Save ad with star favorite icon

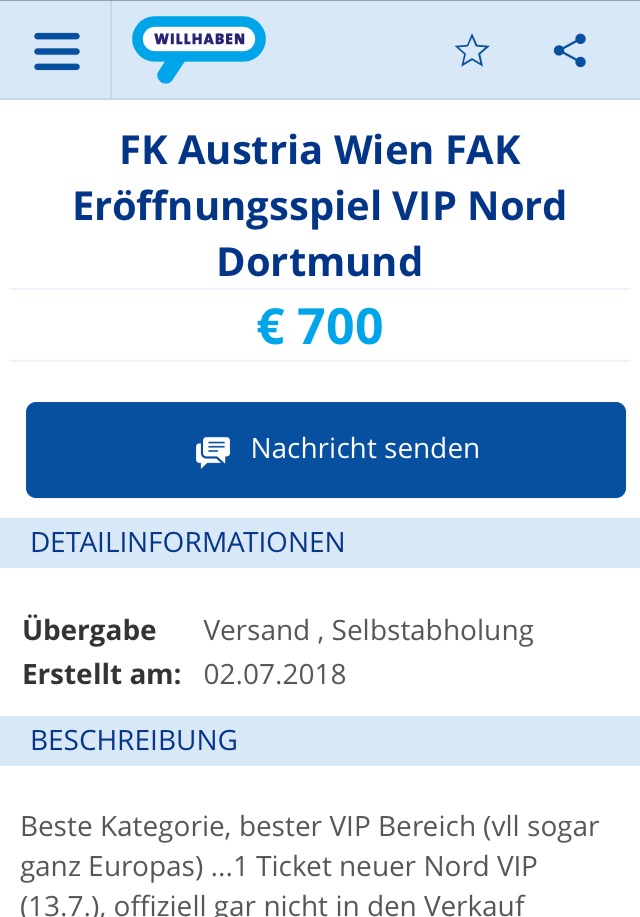coord(472,51)
